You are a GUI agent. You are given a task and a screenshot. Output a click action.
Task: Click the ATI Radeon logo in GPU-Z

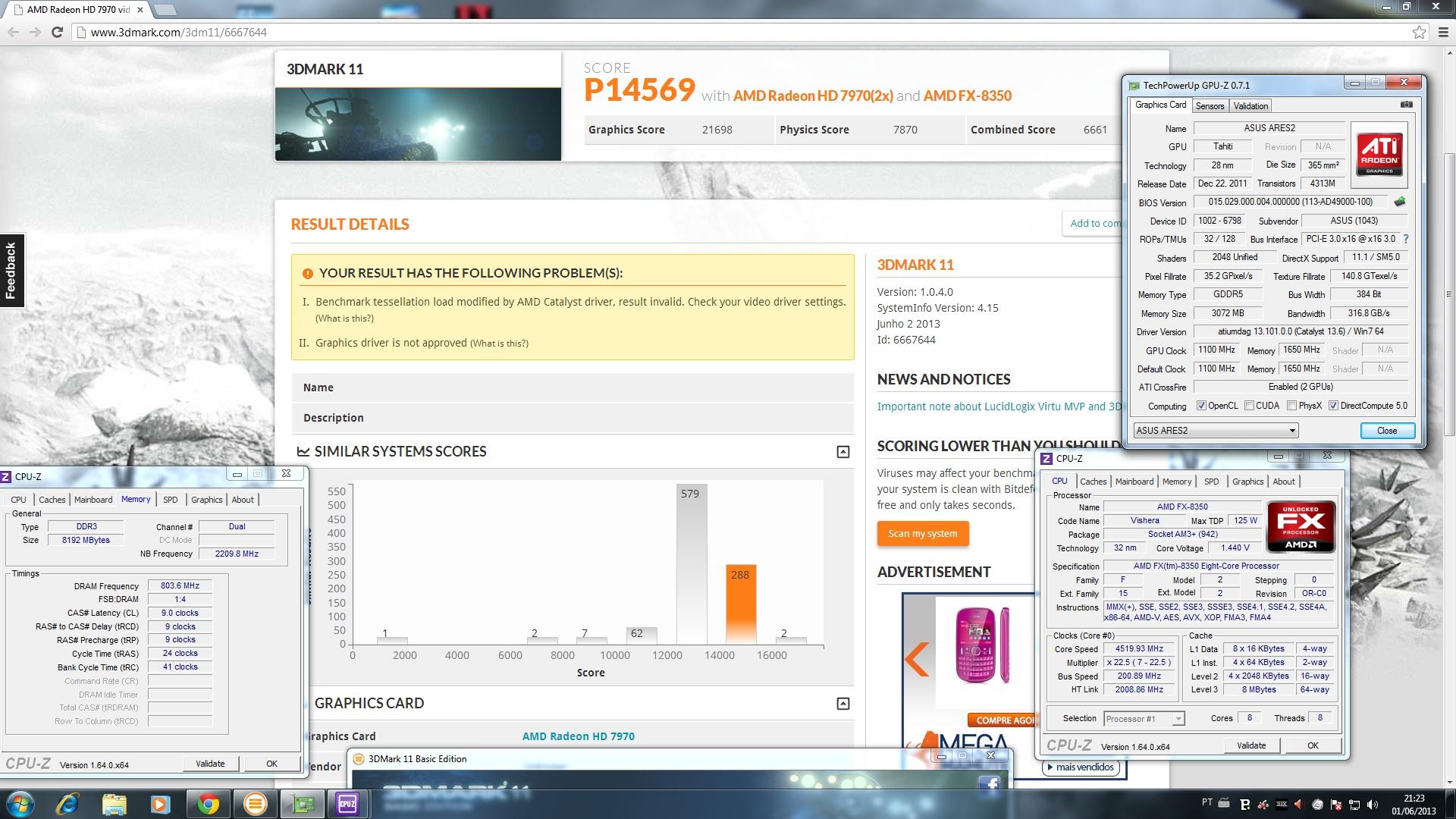tap(1379, 155)
